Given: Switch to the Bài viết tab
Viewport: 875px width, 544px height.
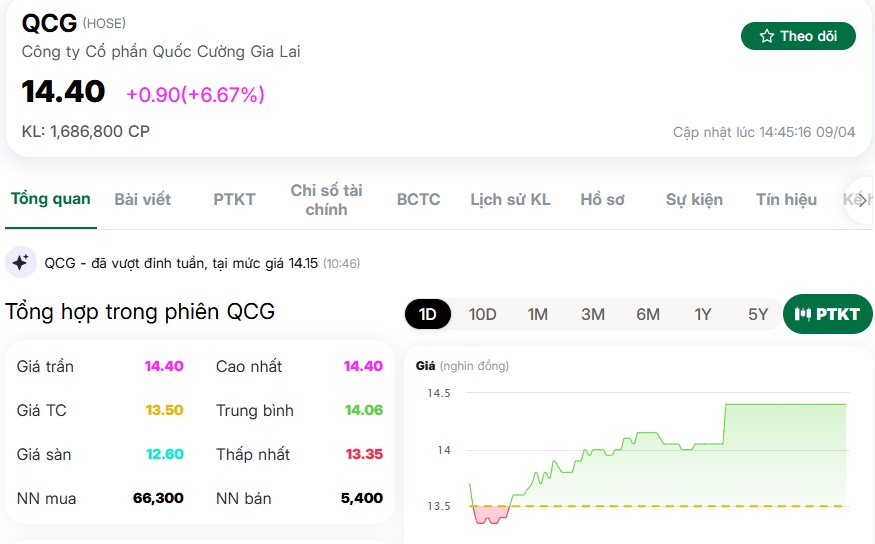Looking at the screenshot, I should pyautogui.click(x=142, y=199).
